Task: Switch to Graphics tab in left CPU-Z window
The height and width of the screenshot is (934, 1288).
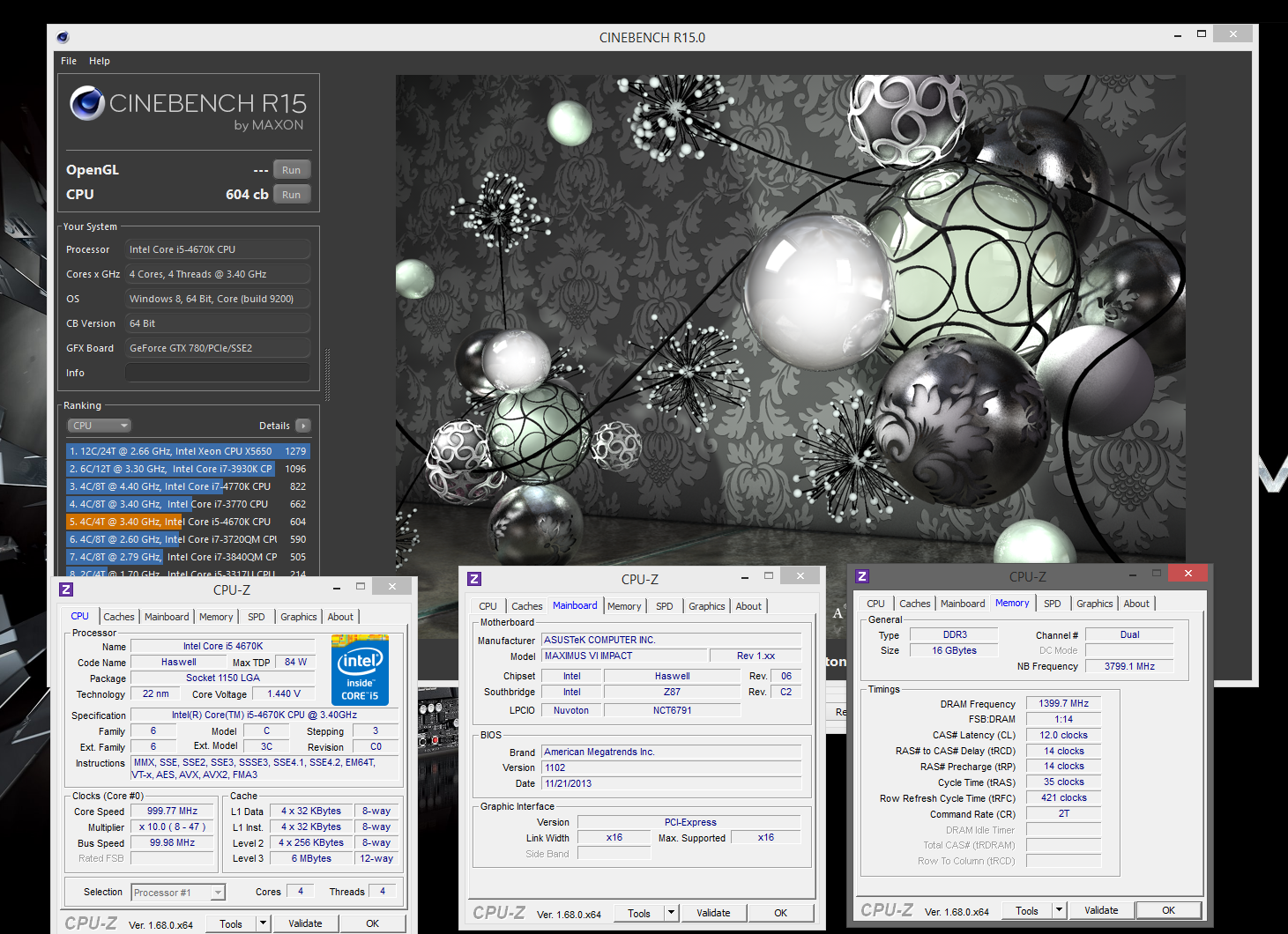Action: click(x=299, y=617)
